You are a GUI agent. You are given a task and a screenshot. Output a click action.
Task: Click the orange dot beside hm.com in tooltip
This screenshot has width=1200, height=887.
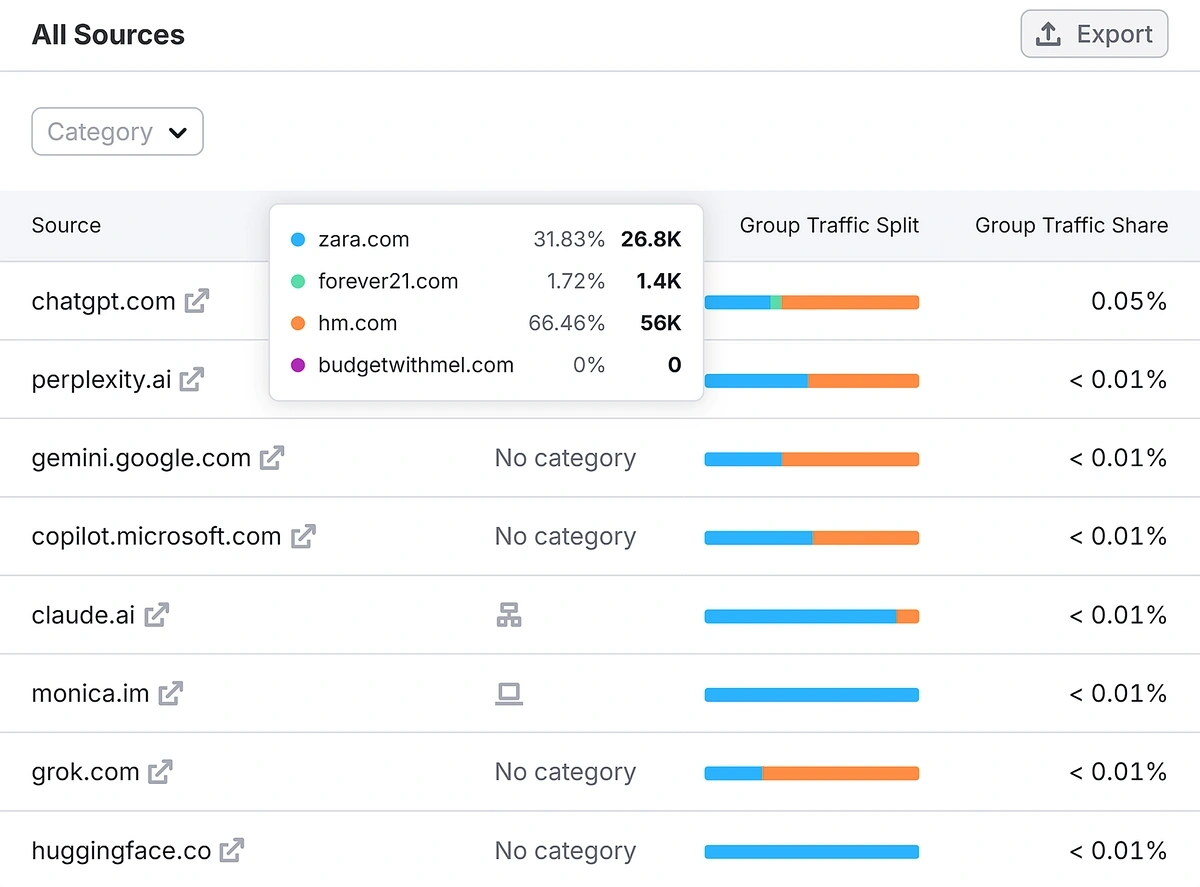point(297,324)
